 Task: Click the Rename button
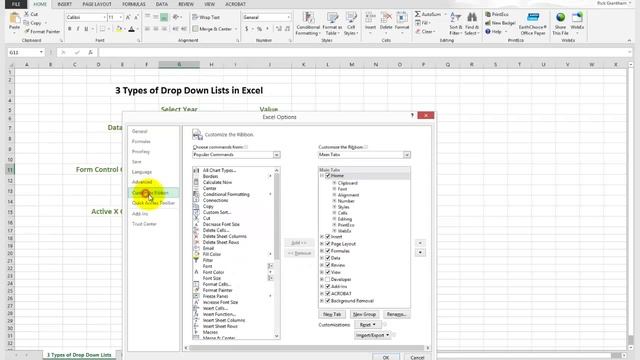pyautogui.click(x=396, y=314)
